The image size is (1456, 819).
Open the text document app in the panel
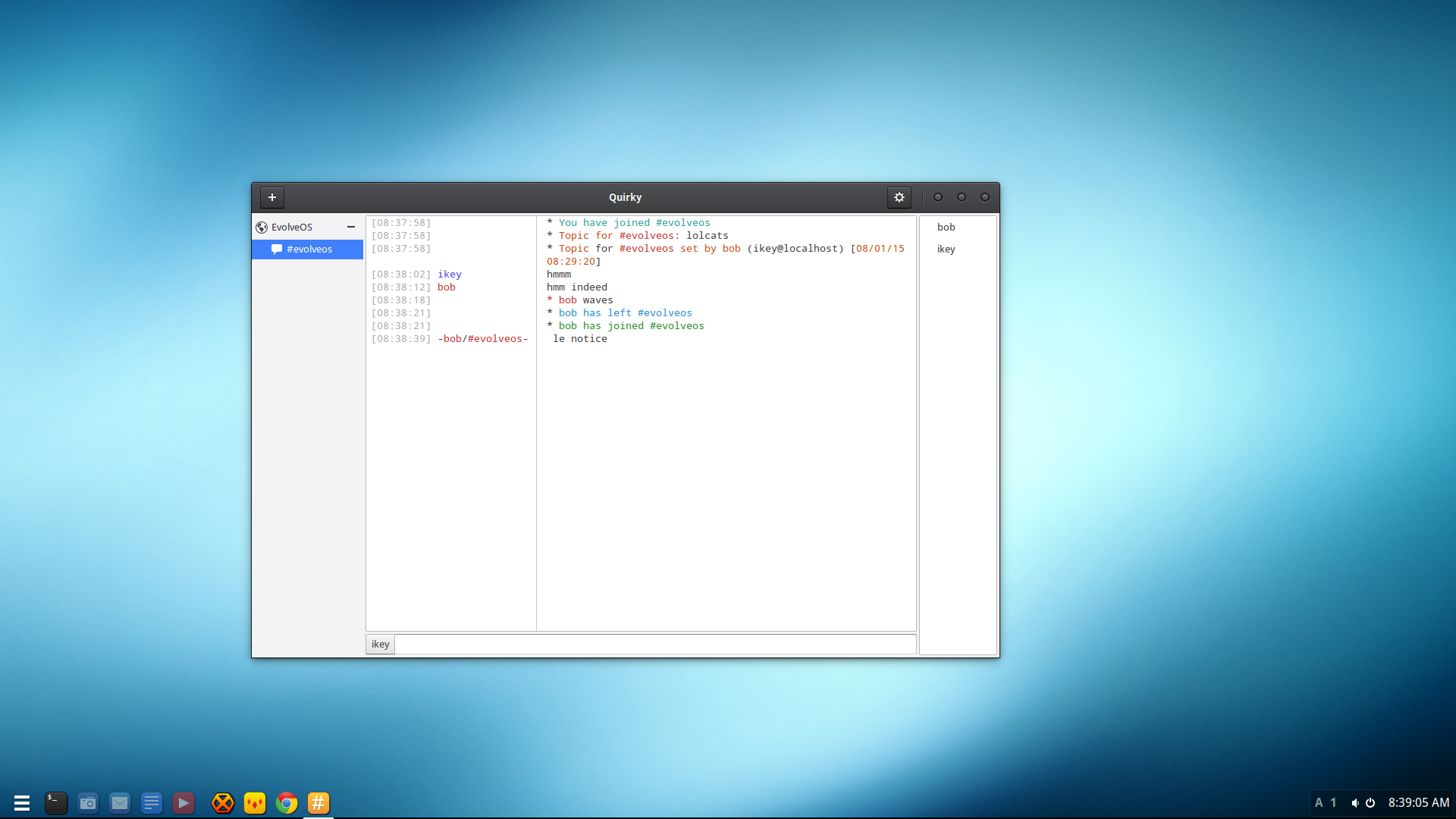click(x=152, y=803)
